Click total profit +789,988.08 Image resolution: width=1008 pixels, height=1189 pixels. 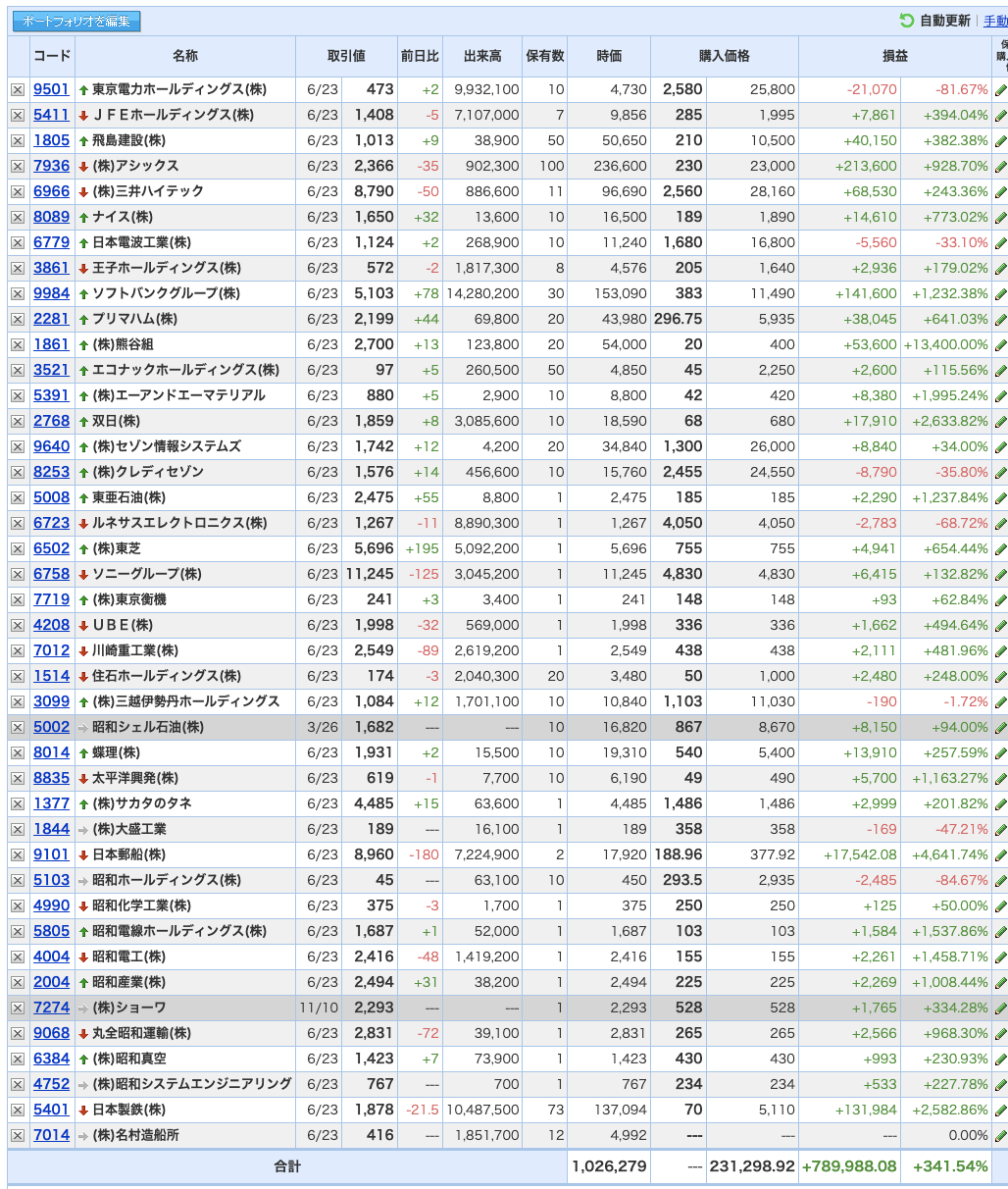point(849,1166)
